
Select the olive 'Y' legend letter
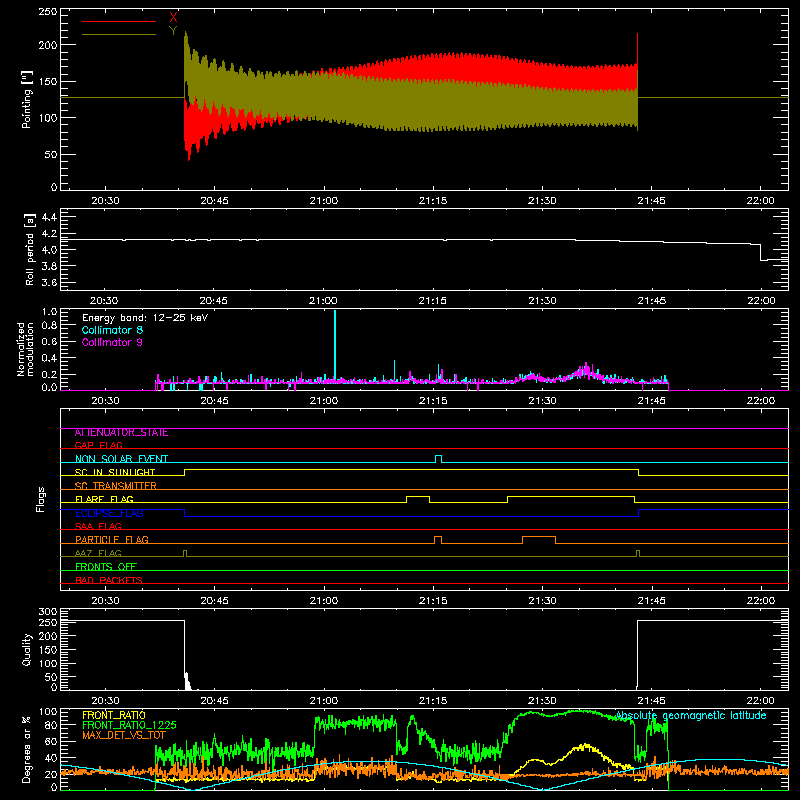pyautogui.click(x=173, y=31)
